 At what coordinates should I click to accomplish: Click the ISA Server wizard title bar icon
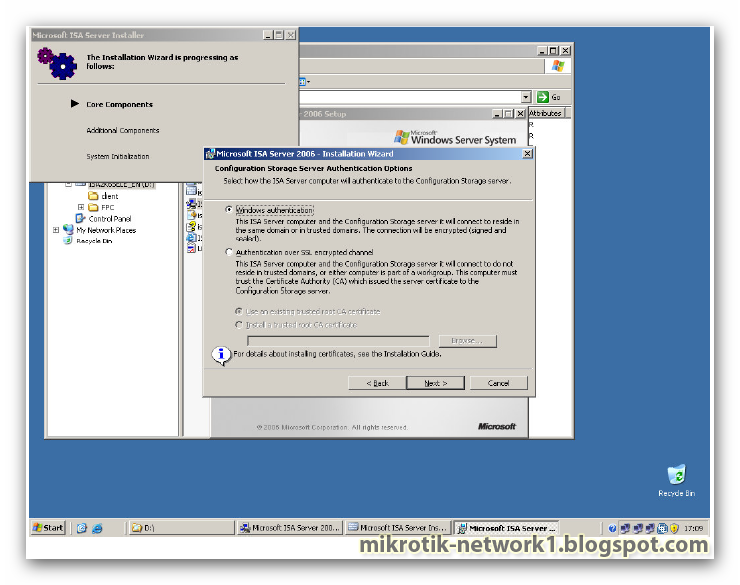(210, 154)
